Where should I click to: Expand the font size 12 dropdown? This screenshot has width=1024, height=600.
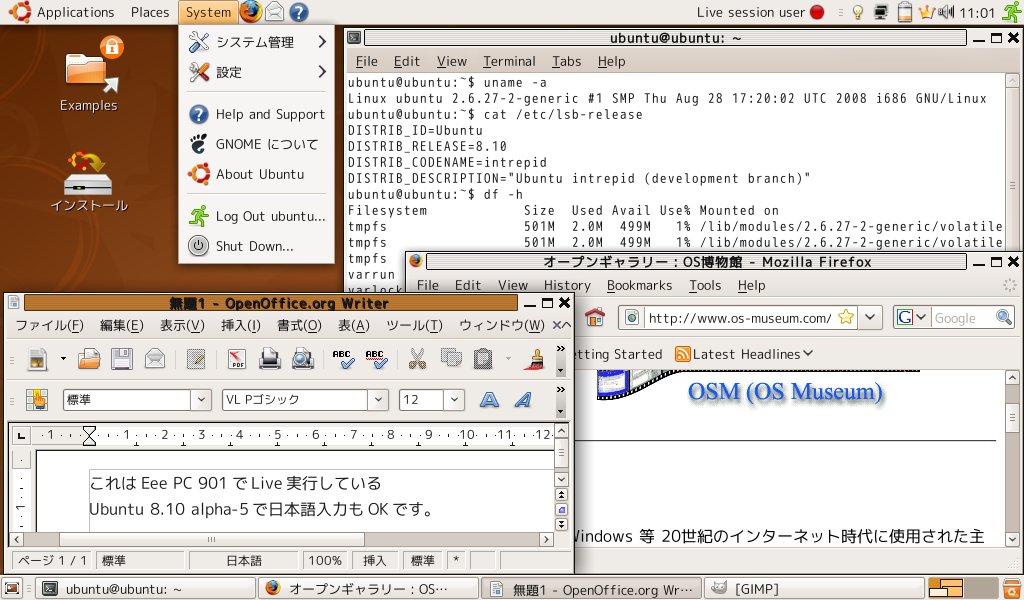click(454, 400)
